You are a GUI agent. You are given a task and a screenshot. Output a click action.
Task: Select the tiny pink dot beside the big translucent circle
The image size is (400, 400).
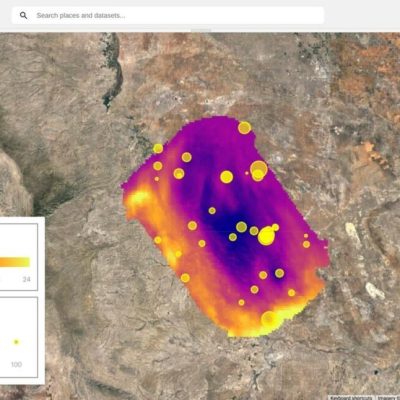pos(247,173)
